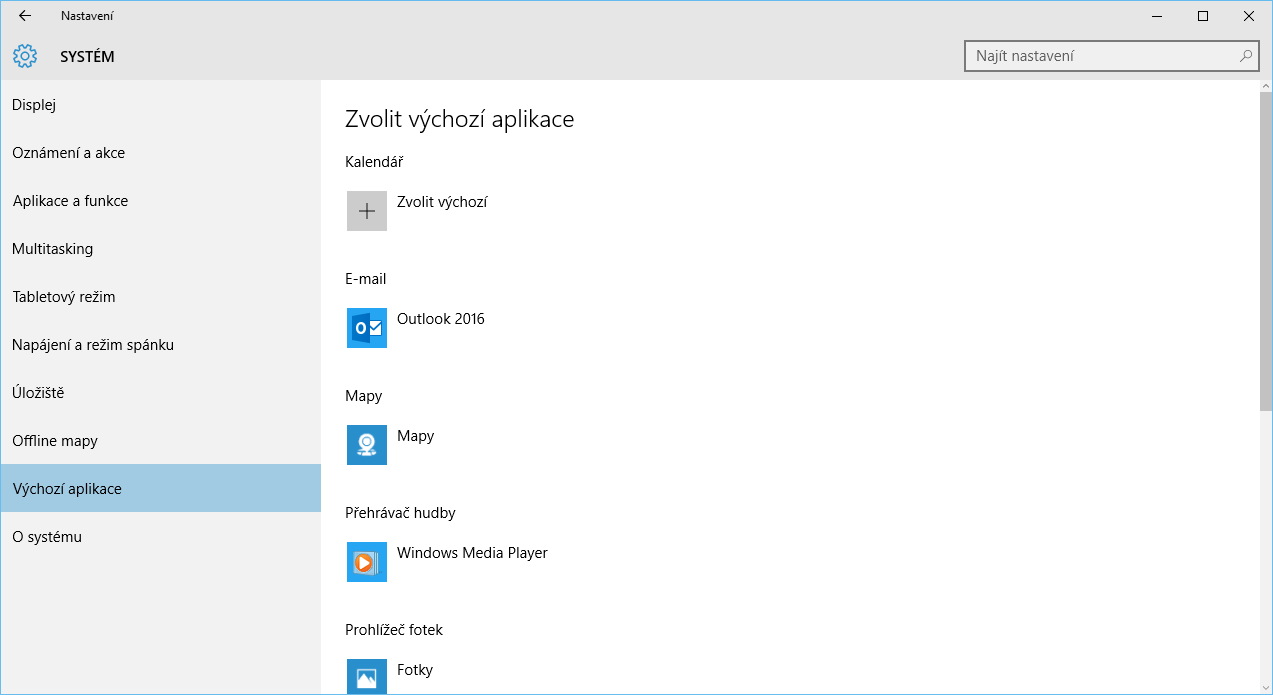Click the Windows Media Player icon
The width and height of the screenshot is (1273, 695).
pos(366,562)
